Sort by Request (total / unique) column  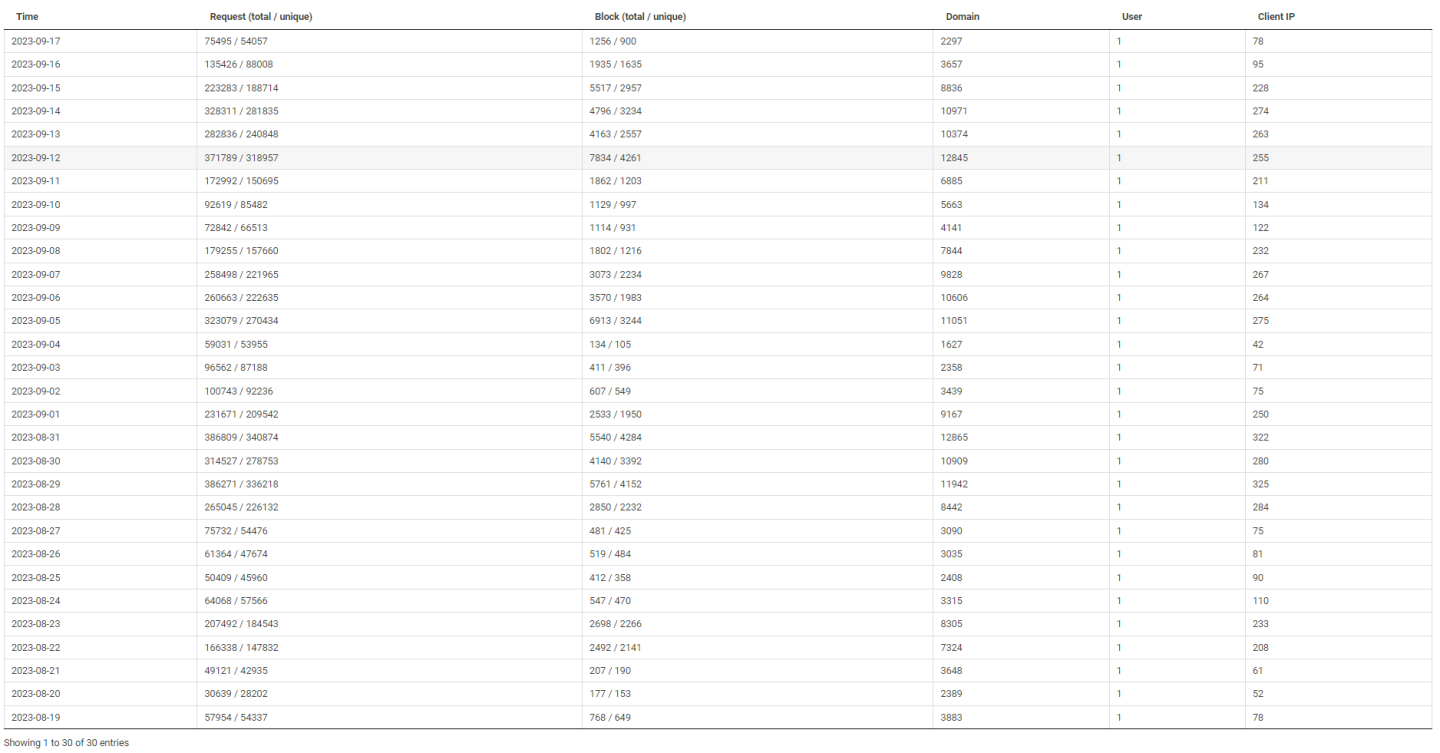coord(260,16)
